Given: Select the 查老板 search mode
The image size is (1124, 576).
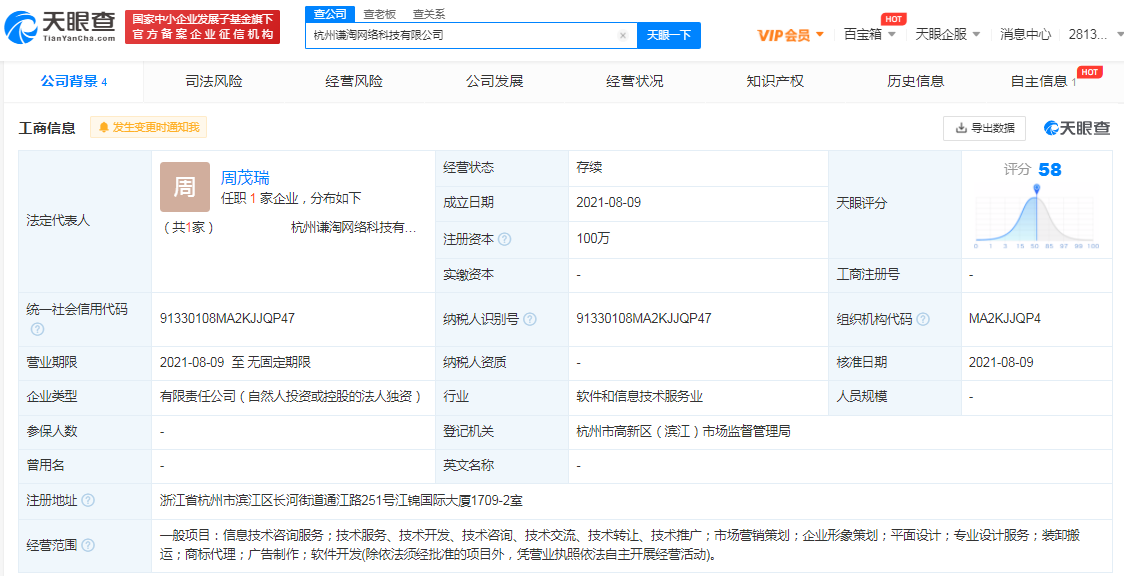Looking at the screenshot, I should [x=379, y=14].
